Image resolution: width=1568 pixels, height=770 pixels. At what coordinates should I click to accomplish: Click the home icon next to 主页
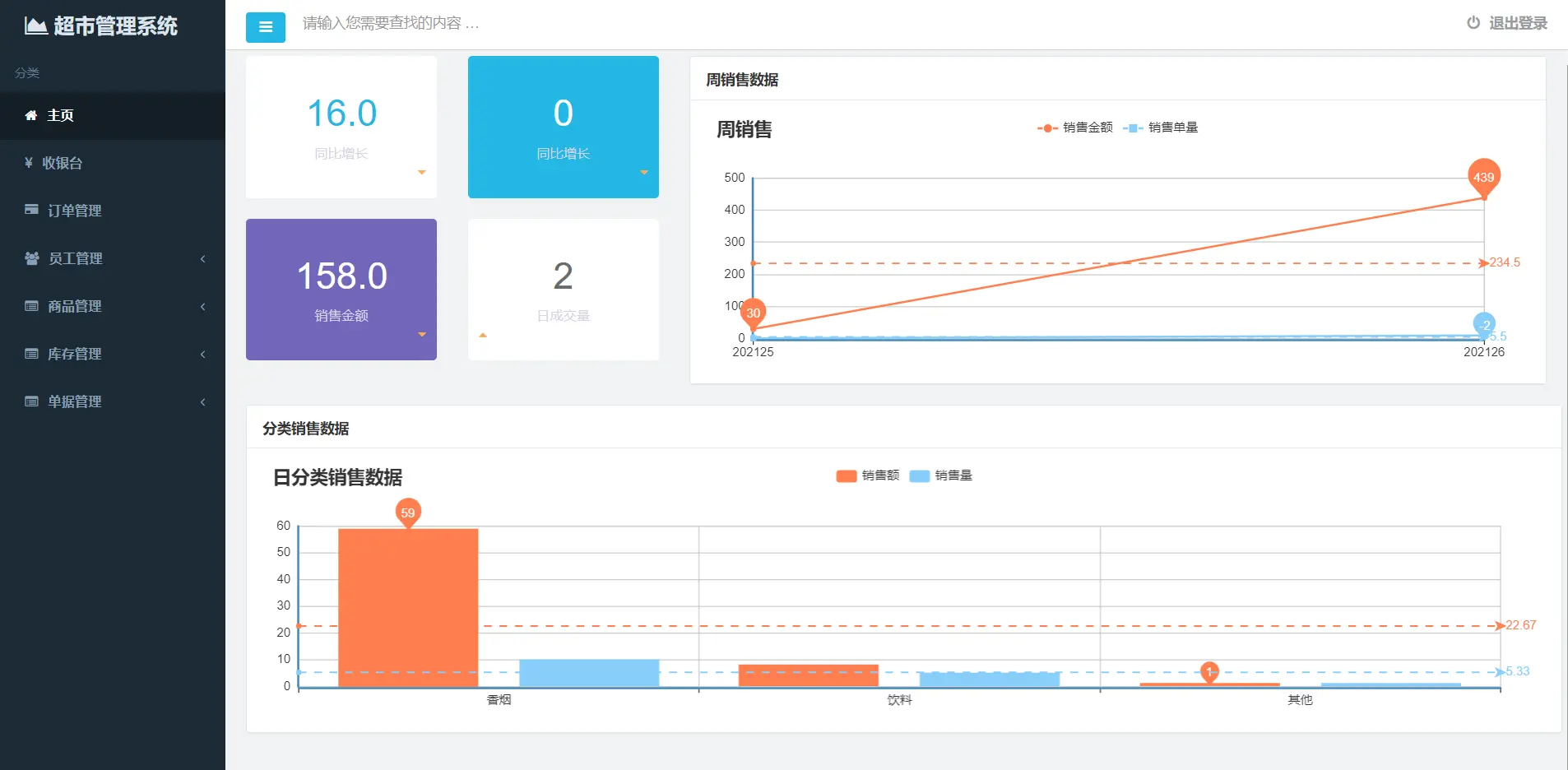point(31,115)
